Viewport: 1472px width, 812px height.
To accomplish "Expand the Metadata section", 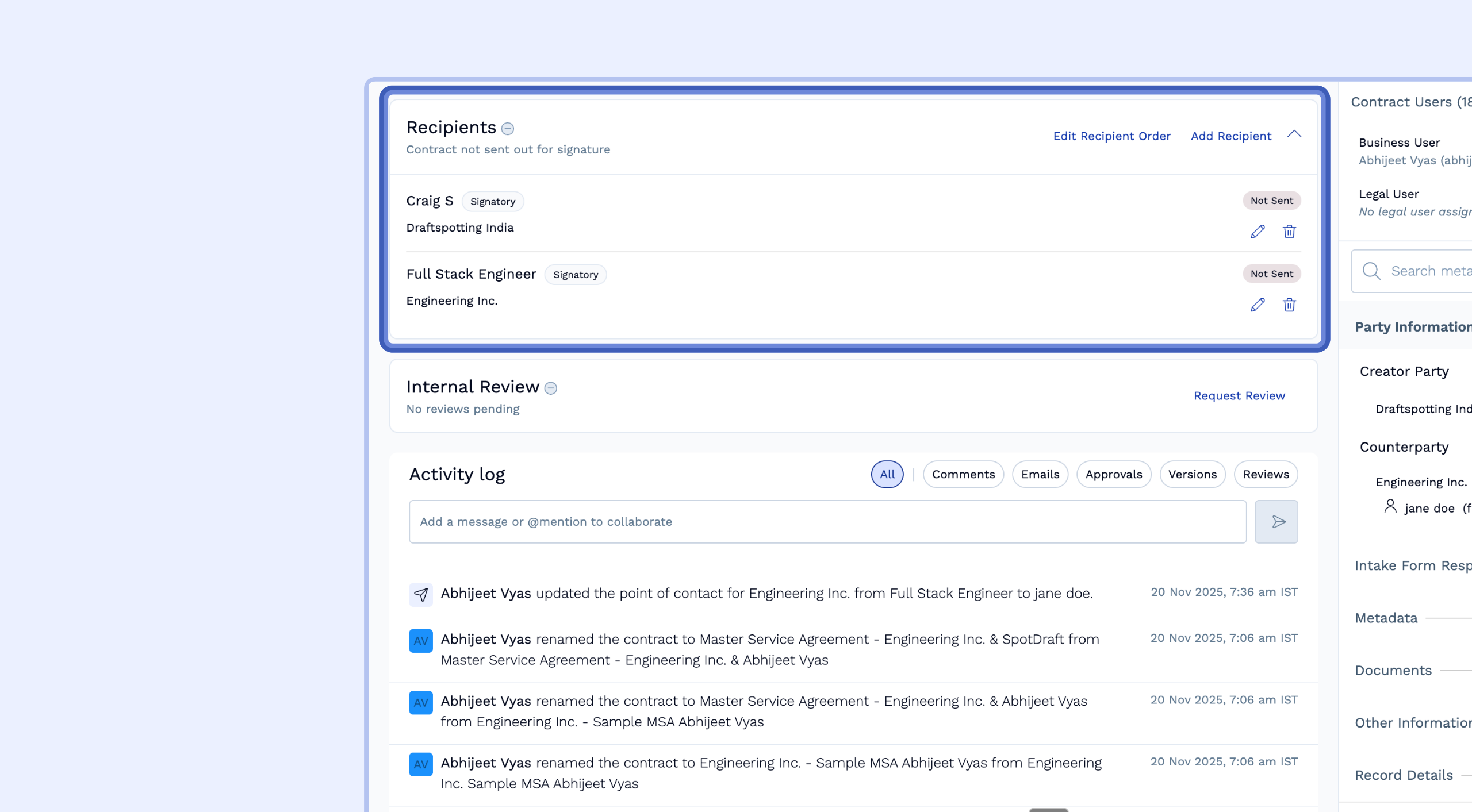I will pos(1386,618).
